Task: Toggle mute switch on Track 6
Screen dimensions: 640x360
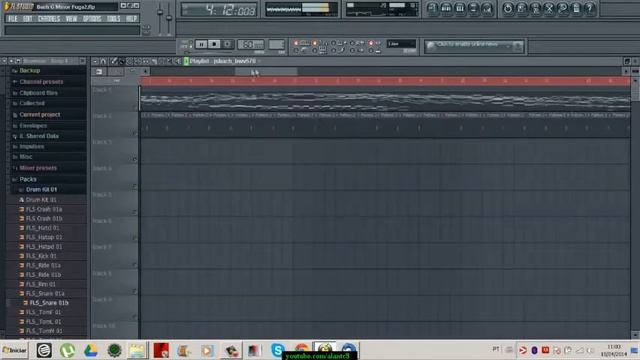Action: (x=135, y=238)
